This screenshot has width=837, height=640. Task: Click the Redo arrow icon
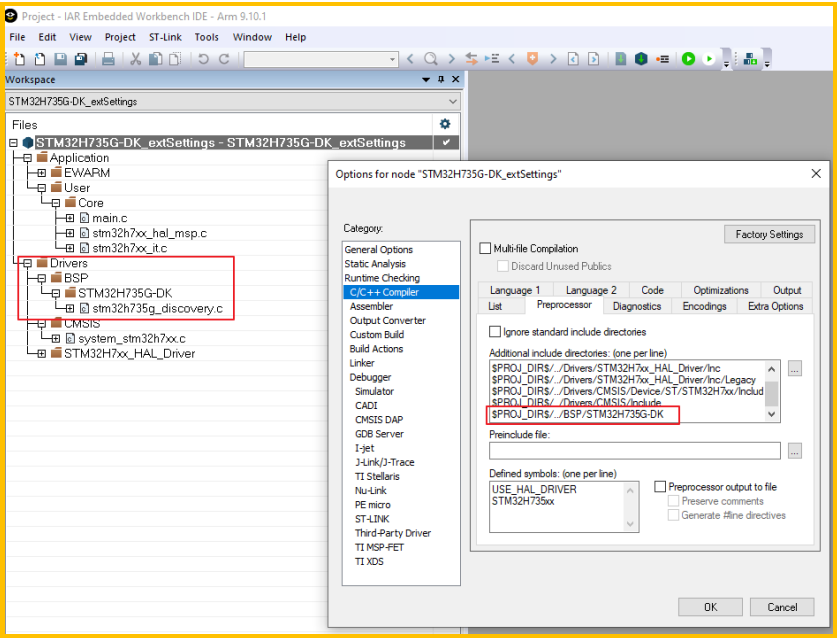pos(224,59)
